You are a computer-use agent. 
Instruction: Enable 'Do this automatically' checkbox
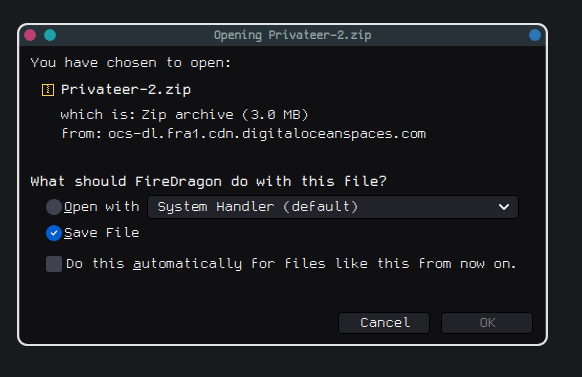pos(54,264)
